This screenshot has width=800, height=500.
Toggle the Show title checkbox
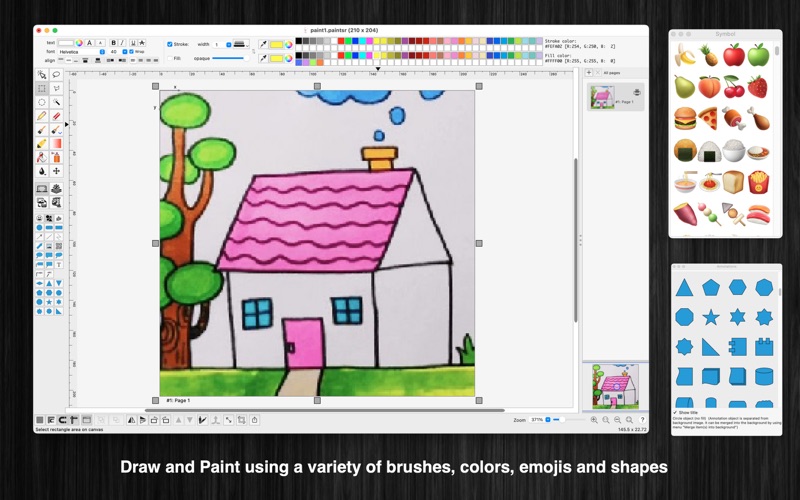tap(675, 412)
